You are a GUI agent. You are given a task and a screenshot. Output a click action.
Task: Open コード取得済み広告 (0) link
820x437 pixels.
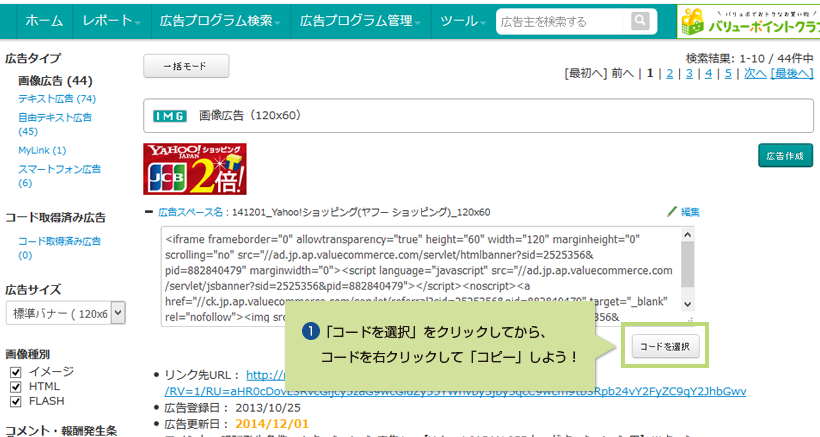point(60,248)
